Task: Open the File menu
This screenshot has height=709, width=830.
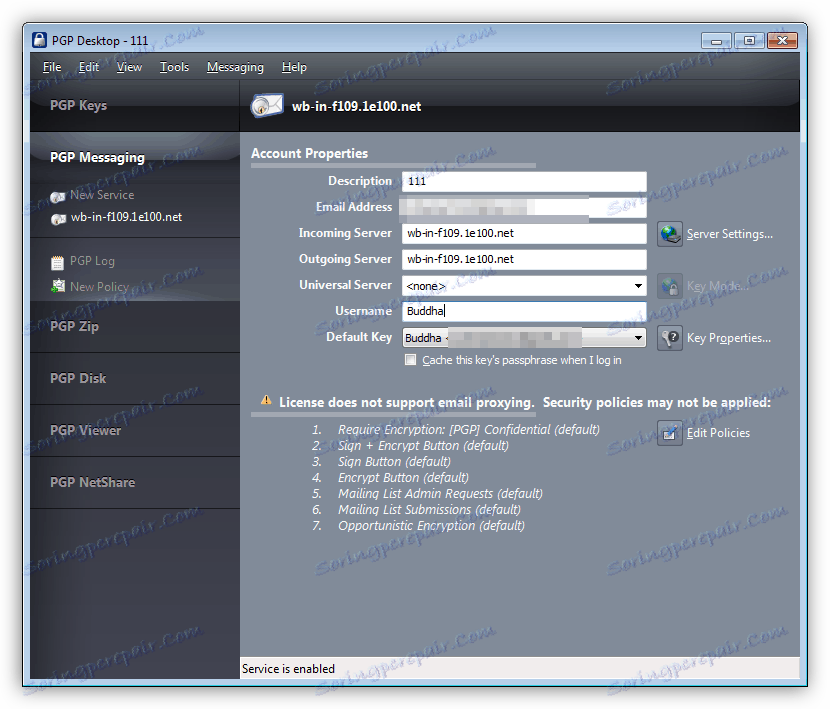Action: [52, 67]
